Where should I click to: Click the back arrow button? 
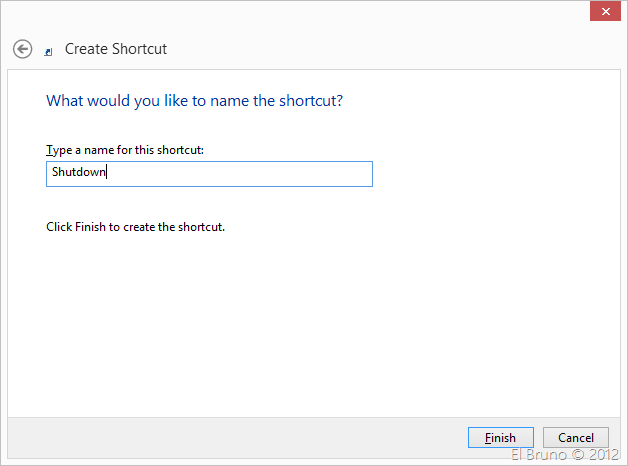[22, 48]
